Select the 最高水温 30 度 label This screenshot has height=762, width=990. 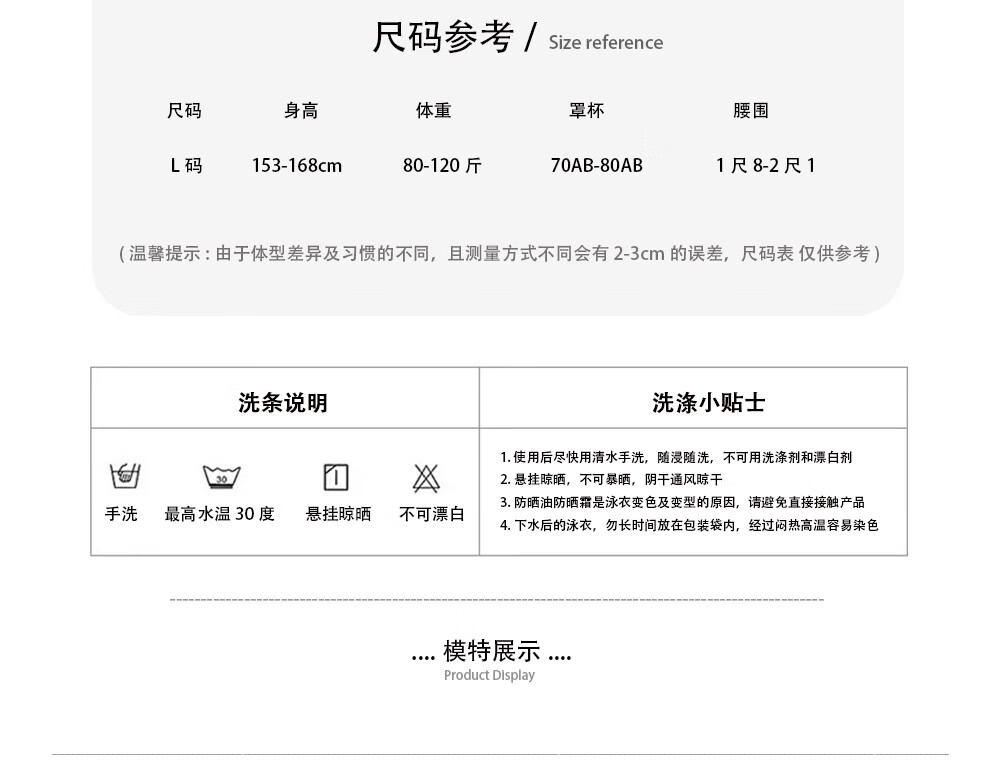[219, 514]
